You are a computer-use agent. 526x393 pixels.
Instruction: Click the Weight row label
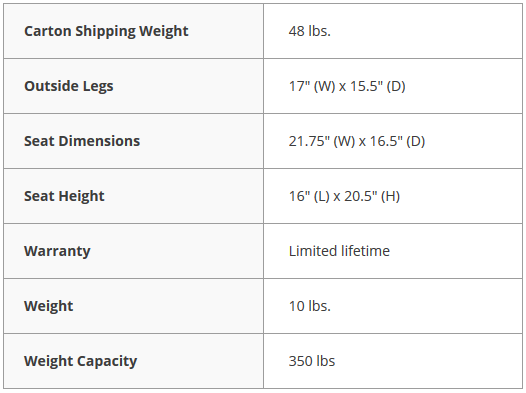pyautogui.click(x=48, y=306)
